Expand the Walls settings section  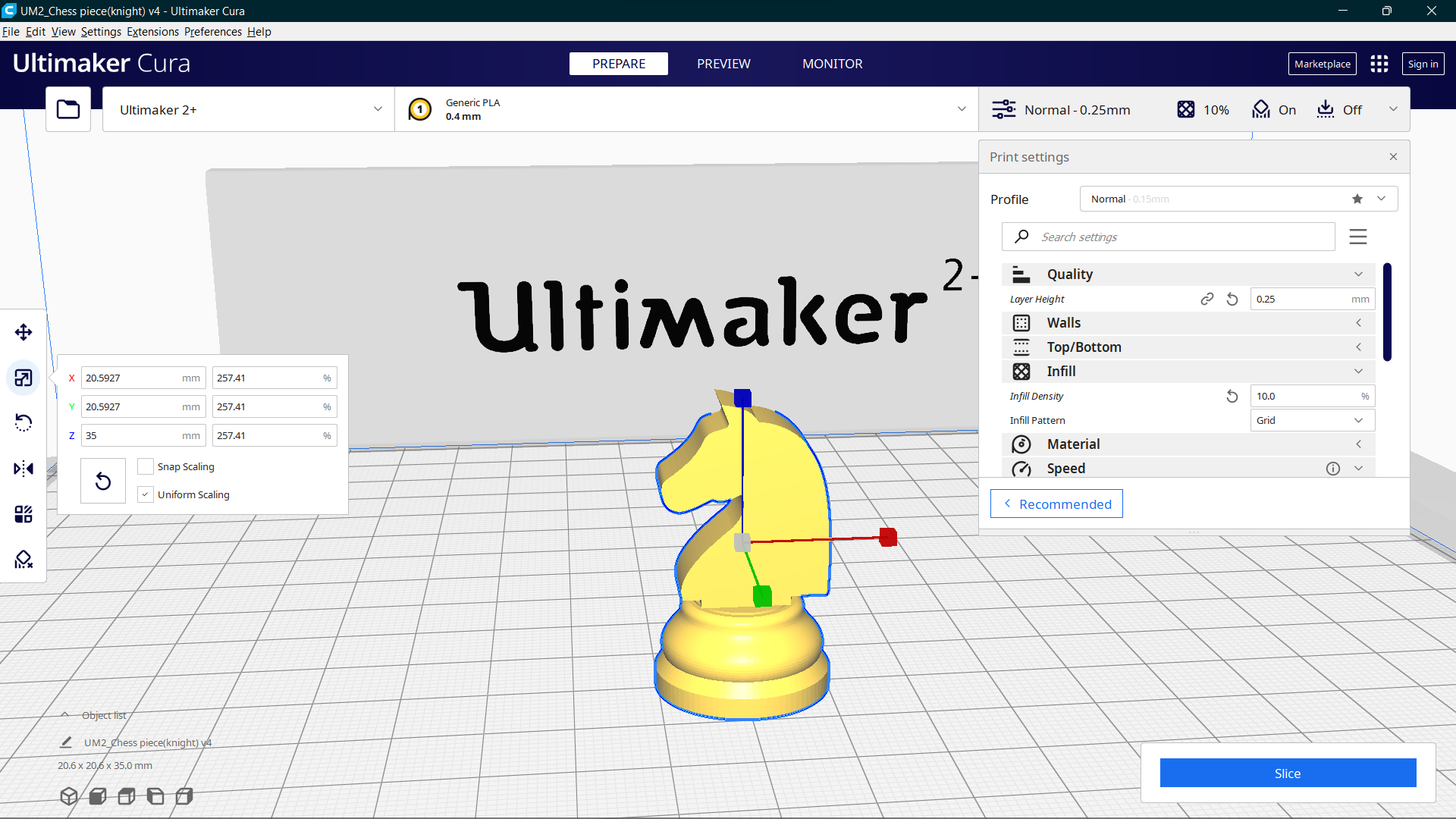(1188, 323)
